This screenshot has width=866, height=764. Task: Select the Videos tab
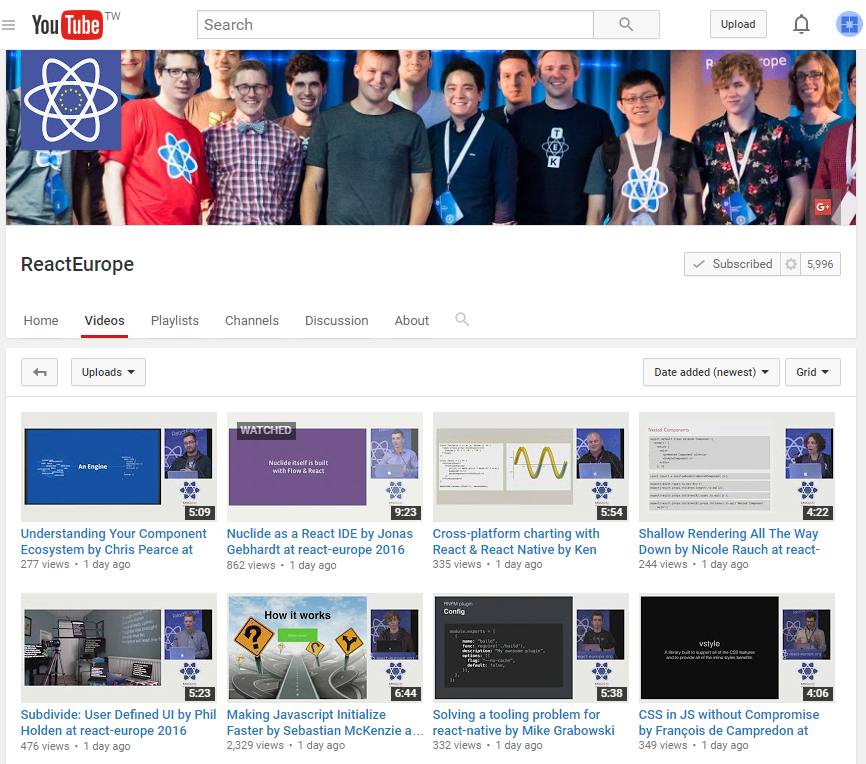tap(104, 320)
